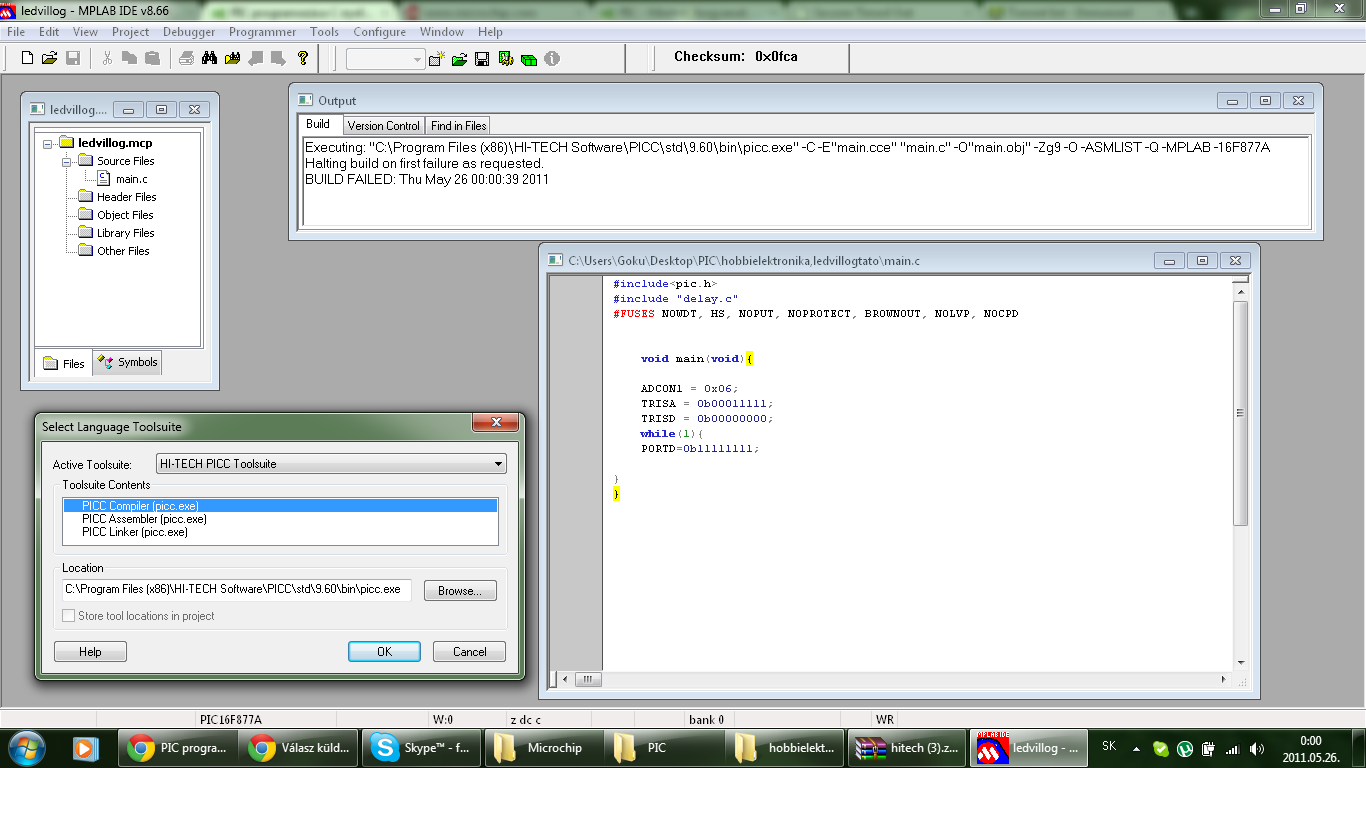Screen dimensions: 1366x819
Task: Switch to the Version Control output tab
Action: tap(383, 126)
